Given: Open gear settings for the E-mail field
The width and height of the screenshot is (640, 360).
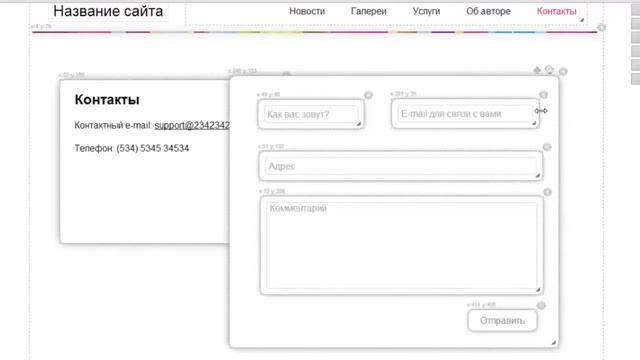Looking at the screenshot, I should pyautogui.click(x=543, y=95).
